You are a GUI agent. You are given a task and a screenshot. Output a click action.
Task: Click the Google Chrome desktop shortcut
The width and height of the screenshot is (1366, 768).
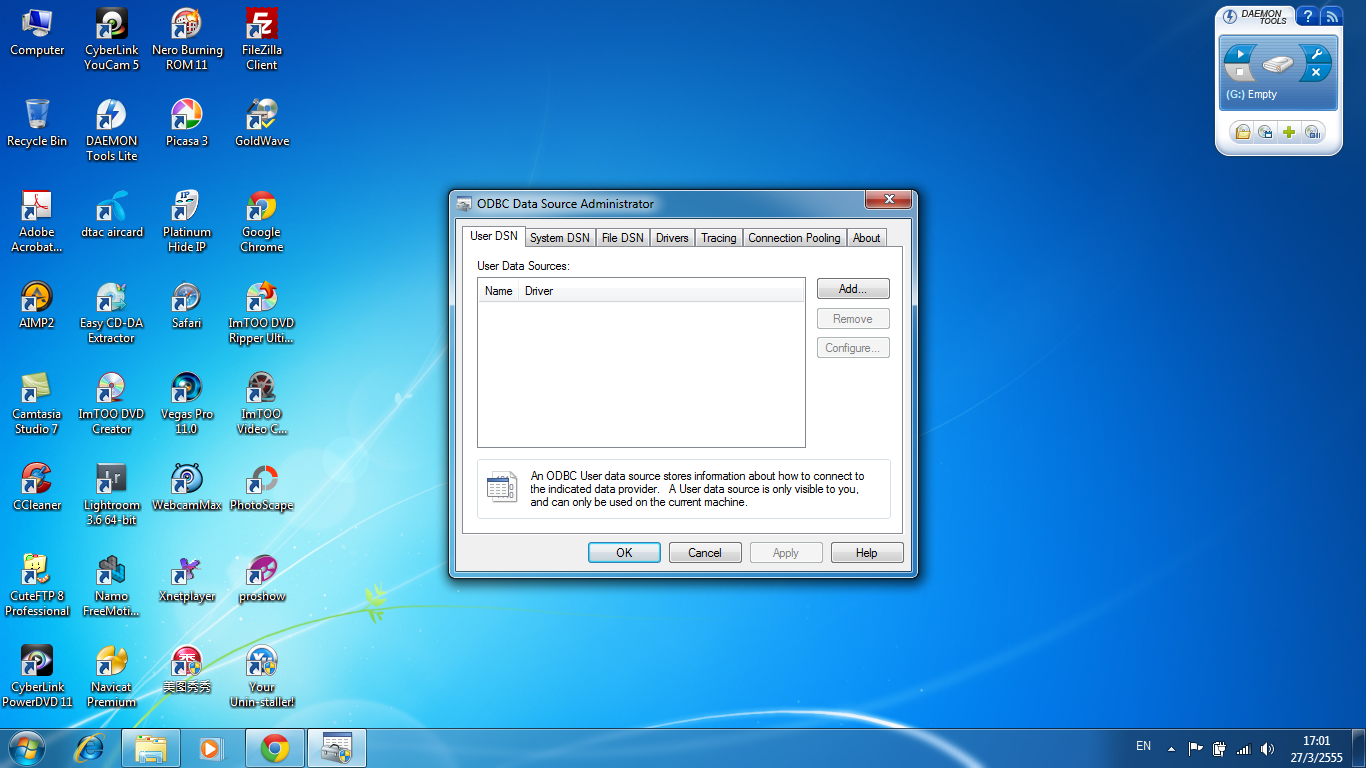[x=262, y=221]
